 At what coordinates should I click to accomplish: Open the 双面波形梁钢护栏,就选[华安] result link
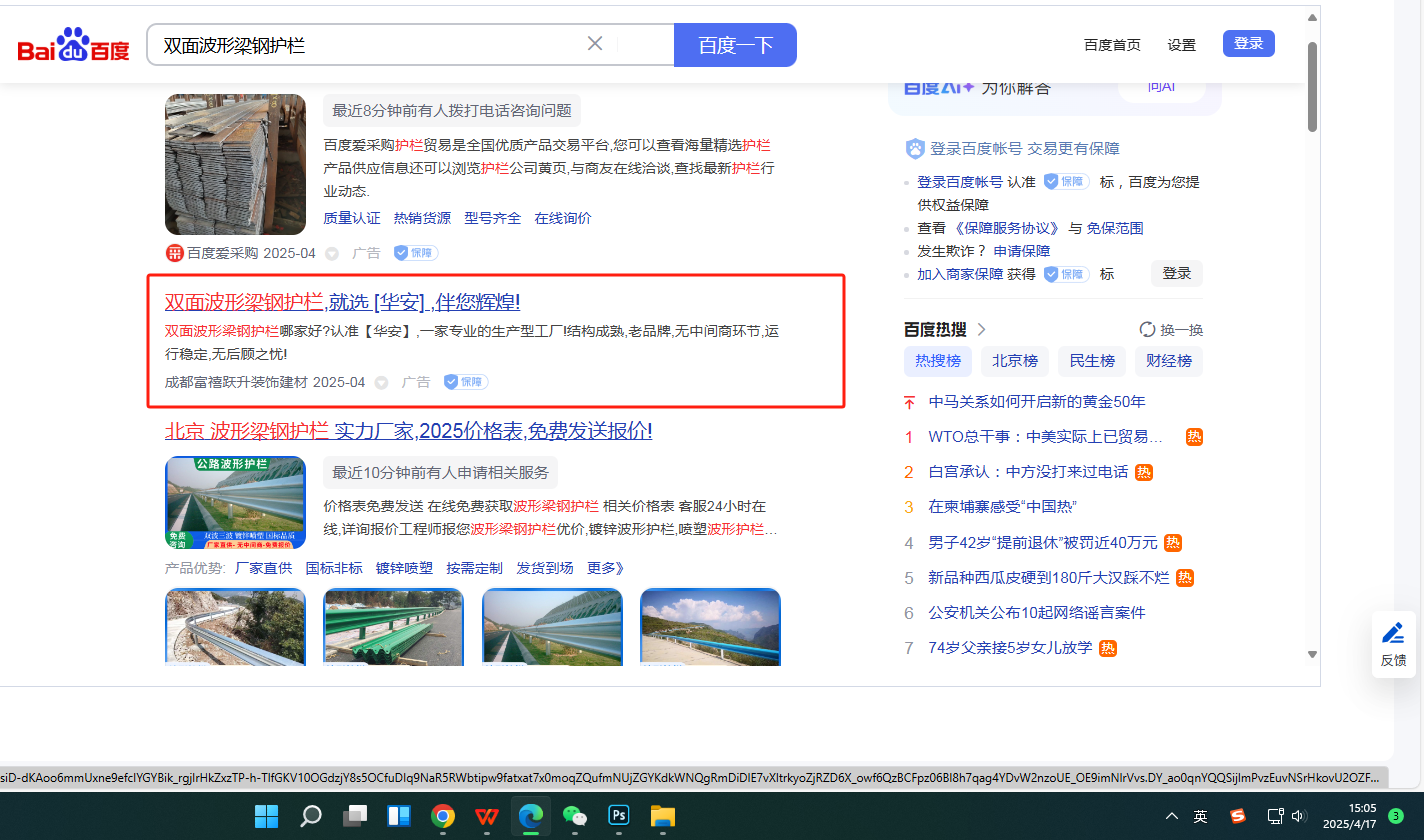pyautogui.click(x=342, y=302)
